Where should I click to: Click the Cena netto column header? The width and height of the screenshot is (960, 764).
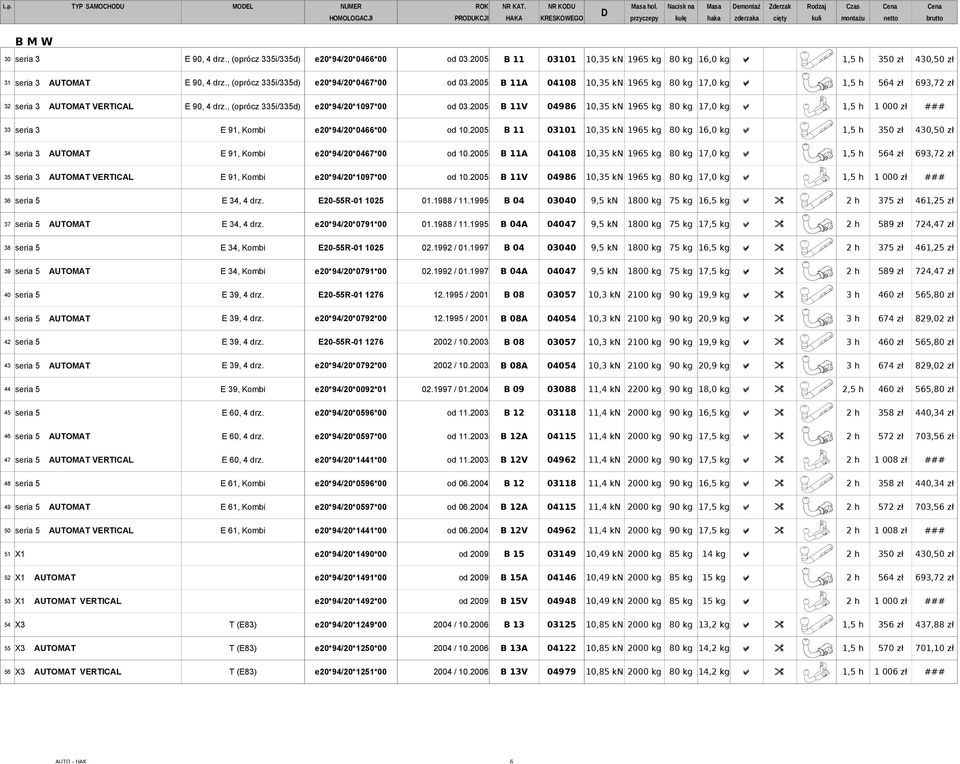point(890,12)
